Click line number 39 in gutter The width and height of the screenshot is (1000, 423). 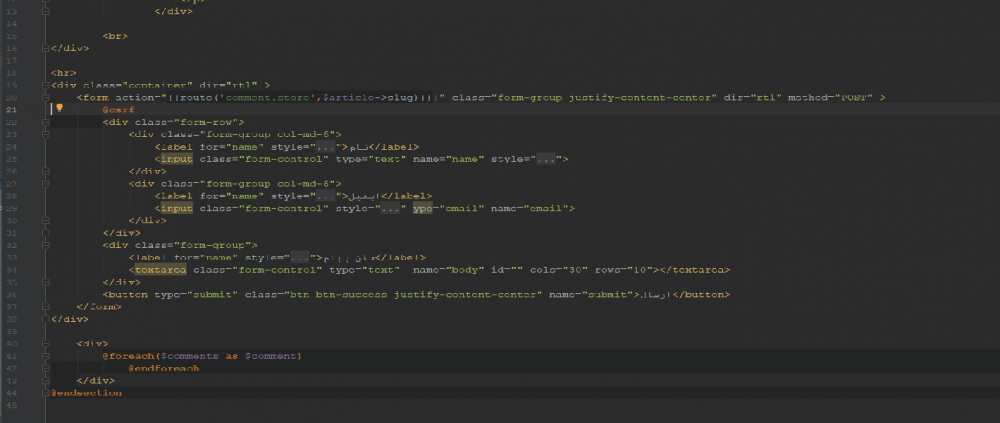[11, 331]
